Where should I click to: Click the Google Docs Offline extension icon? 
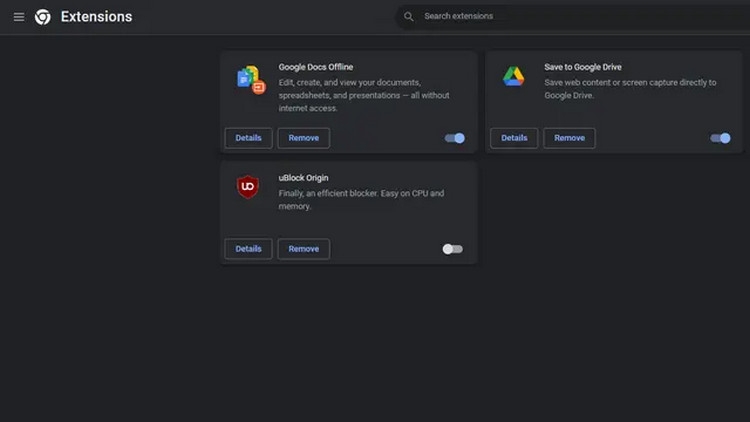(x=249, y=78)
